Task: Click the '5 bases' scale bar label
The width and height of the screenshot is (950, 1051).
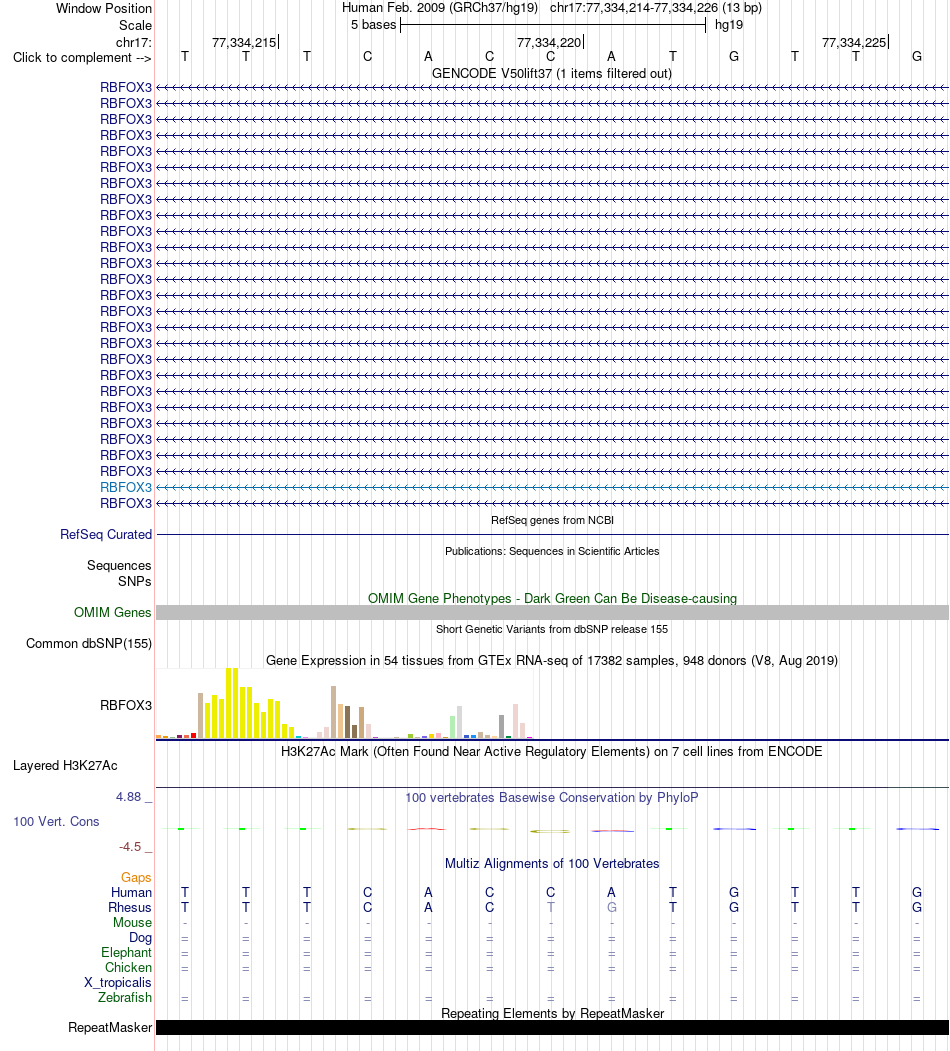Action: point(373,25)
